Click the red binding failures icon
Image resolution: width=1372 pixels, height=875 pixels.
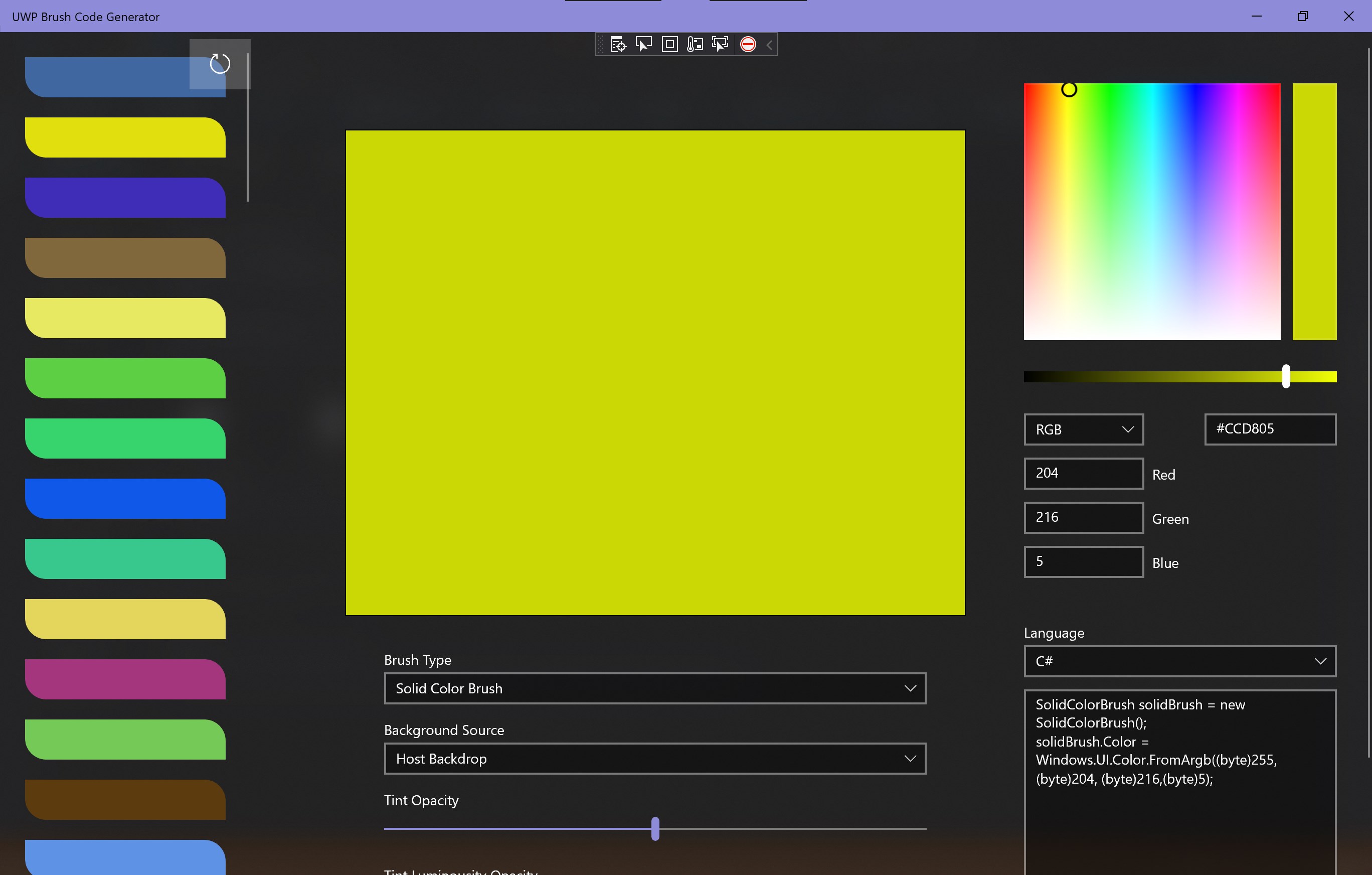pos(748,45)
